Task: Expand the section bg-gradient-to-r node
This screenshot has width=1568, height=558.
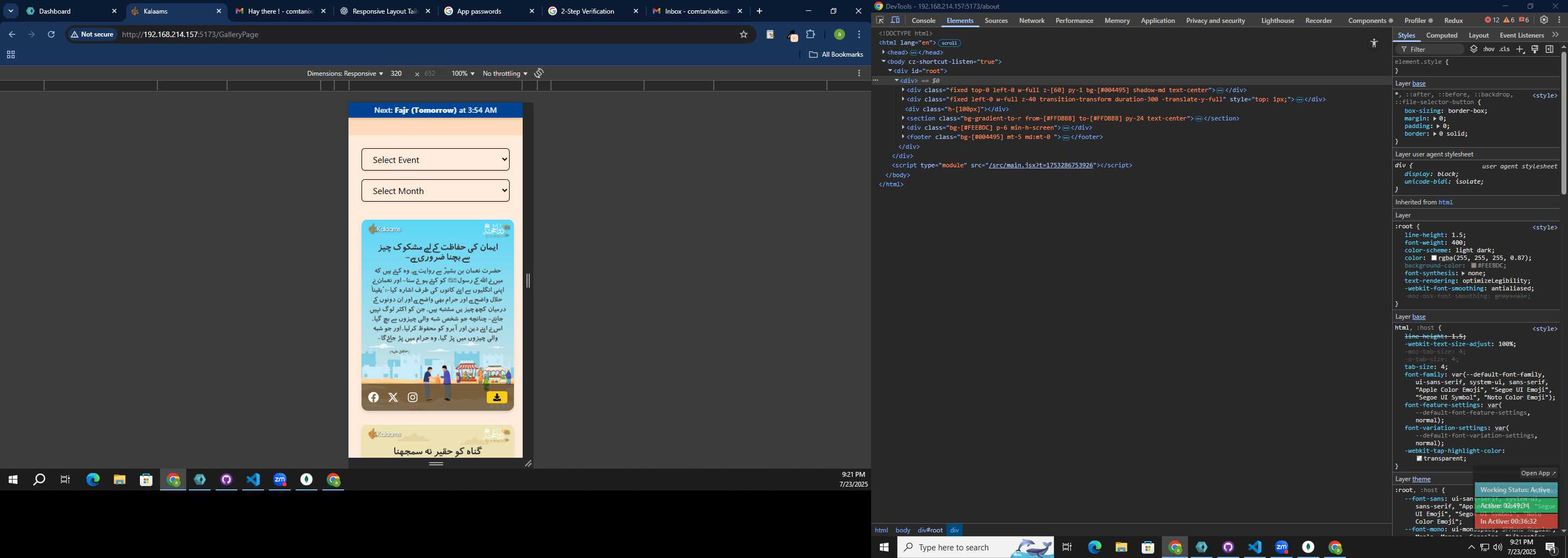Action: tap(903, 118)
